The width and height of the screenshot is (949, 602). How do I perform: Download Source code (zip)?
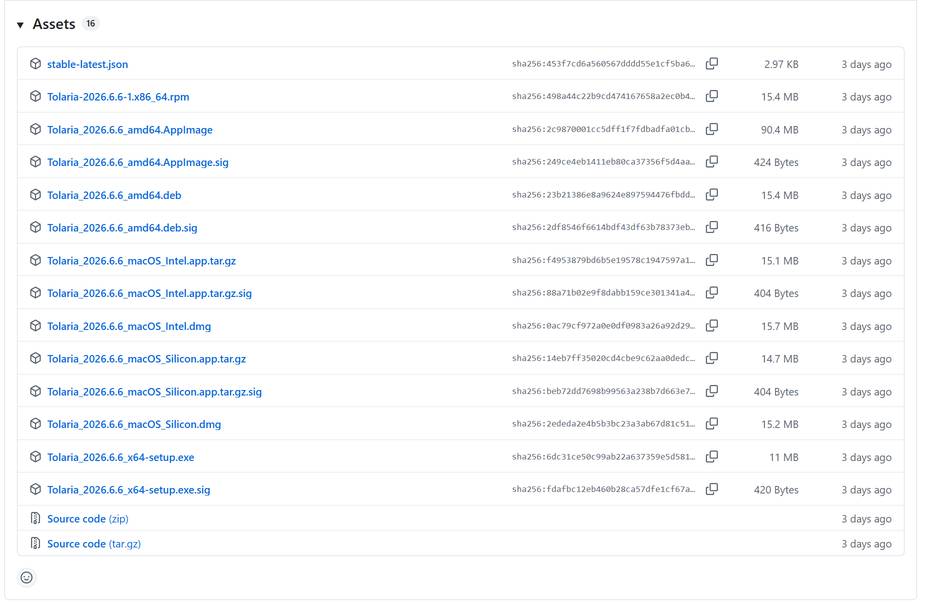[x=88, y=519]
